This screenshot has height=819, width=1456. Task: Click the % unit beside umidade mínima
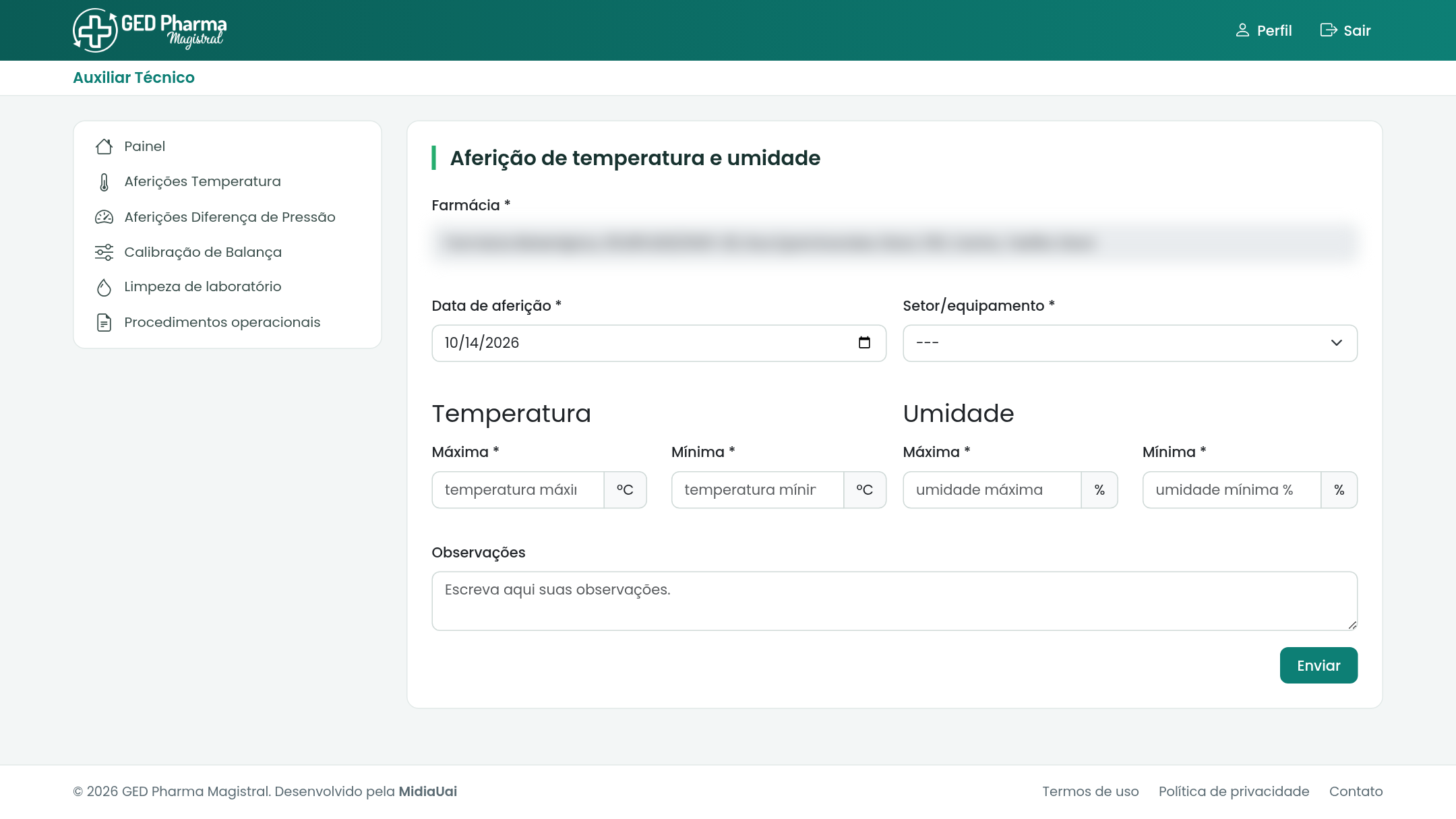1339,490
